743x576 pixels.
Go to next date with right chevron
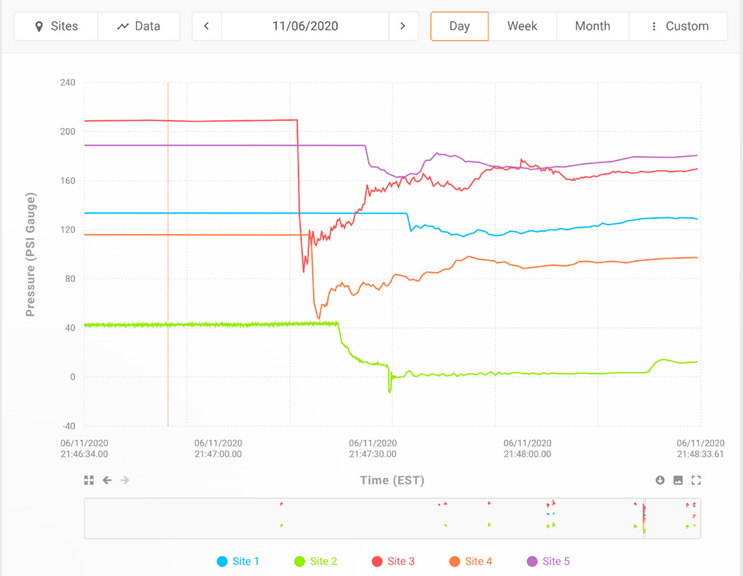(403, 26)
